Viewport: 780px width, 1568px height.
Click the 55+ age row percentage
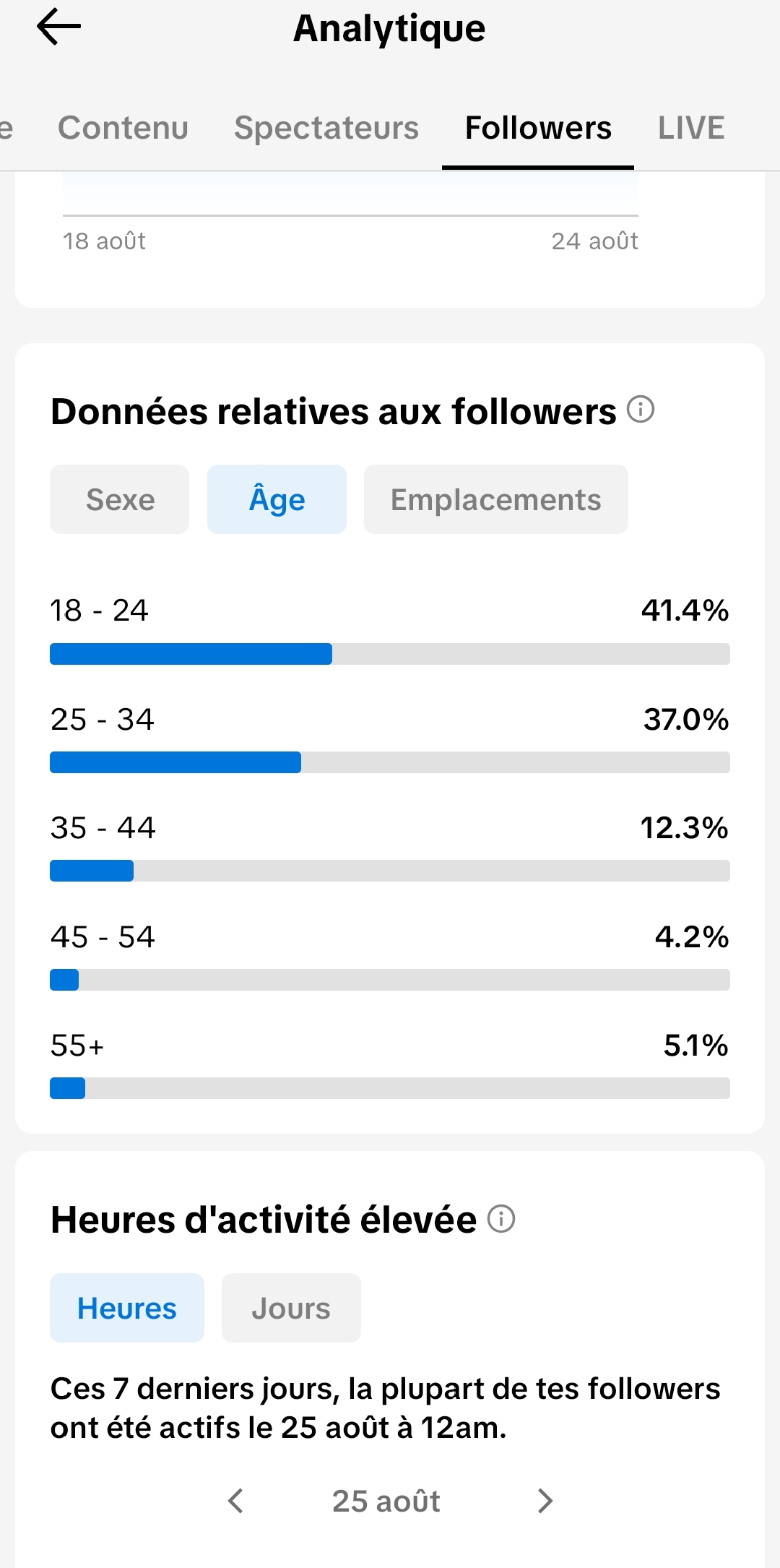pyautogui.click(x=695, y=1046)
